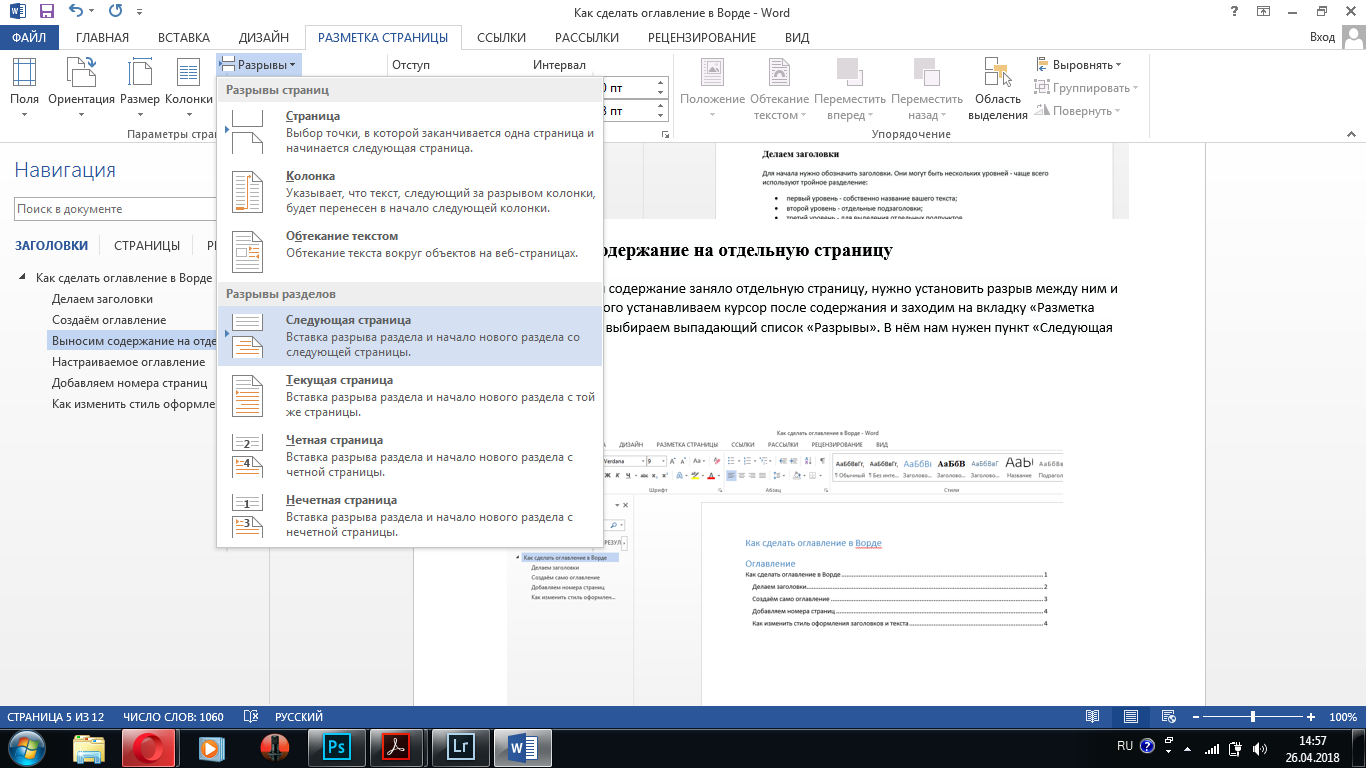Choose Четная страница section break
Screen dimensions: 1366x768
tap(409, 456)
